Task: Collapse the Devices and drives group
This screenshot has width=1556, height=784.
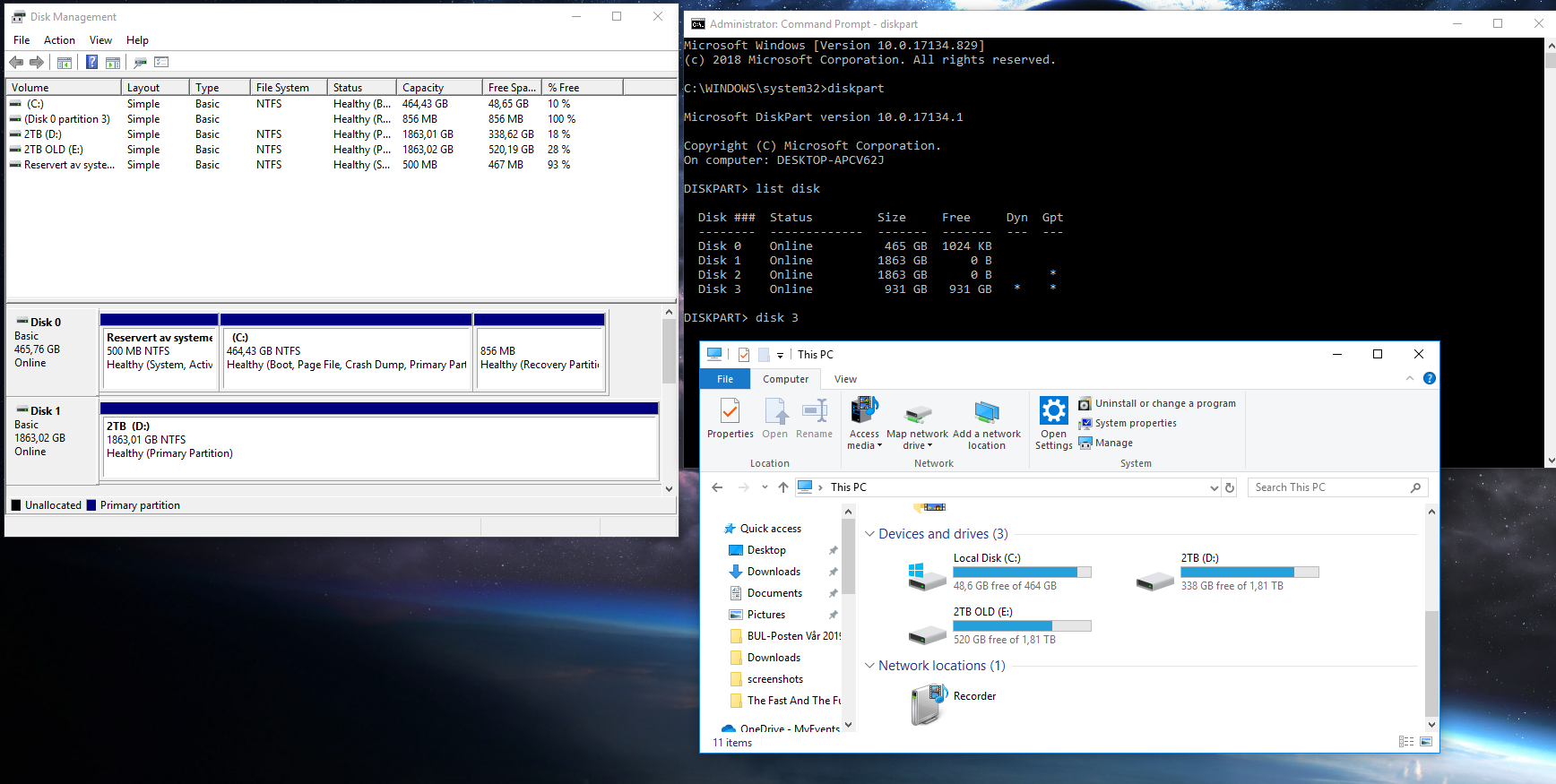Action: 869,534
